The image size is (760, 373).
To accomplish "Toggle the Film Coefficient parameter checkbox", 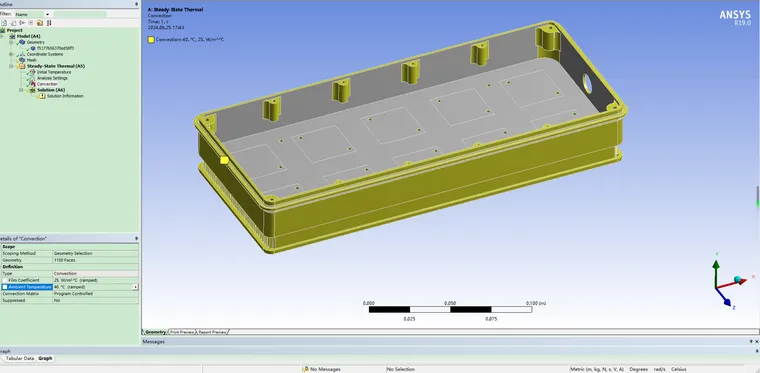I will [5, 280].
